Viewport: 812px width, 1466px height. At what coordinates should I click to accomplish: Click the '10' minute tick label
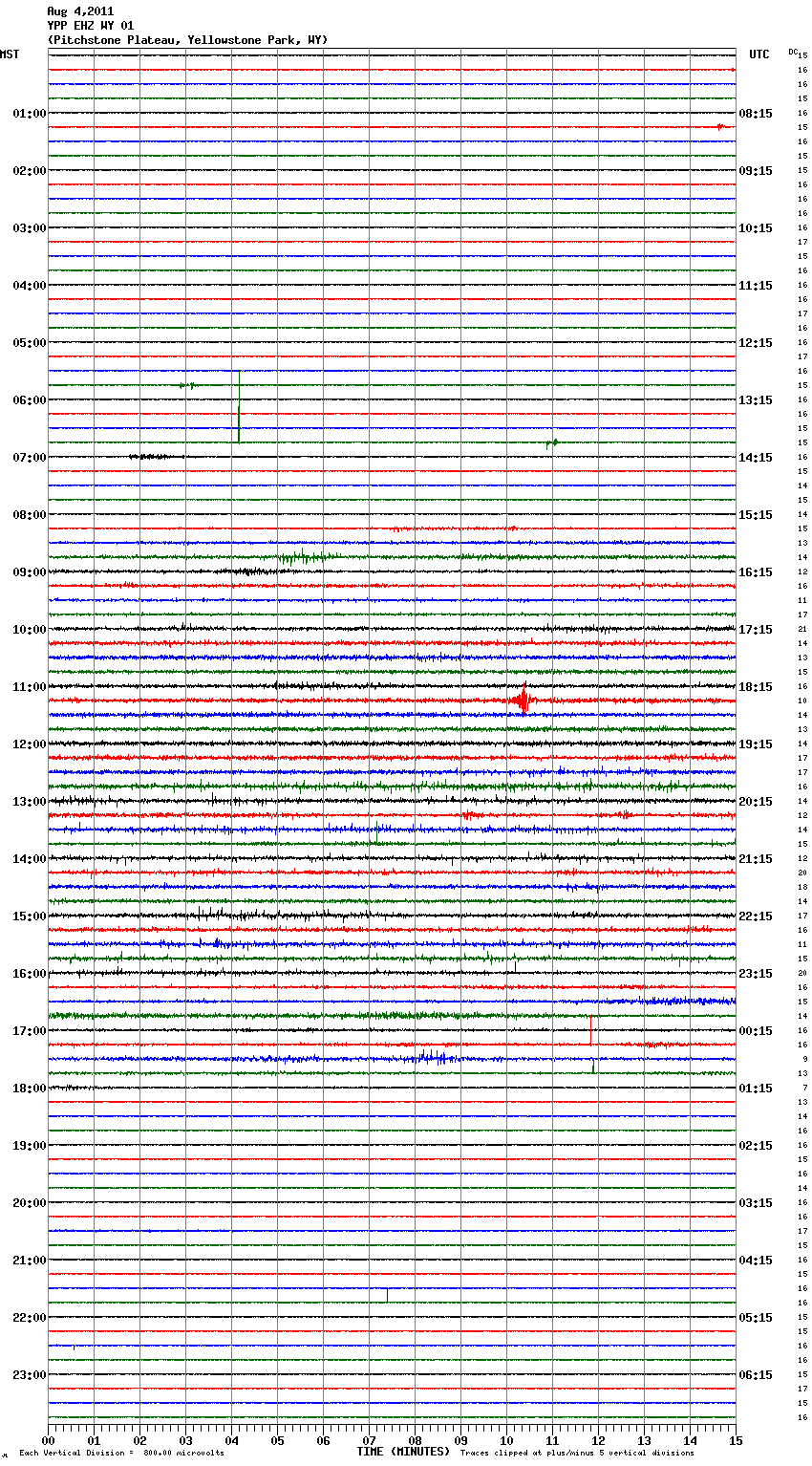pos(506,1440)
